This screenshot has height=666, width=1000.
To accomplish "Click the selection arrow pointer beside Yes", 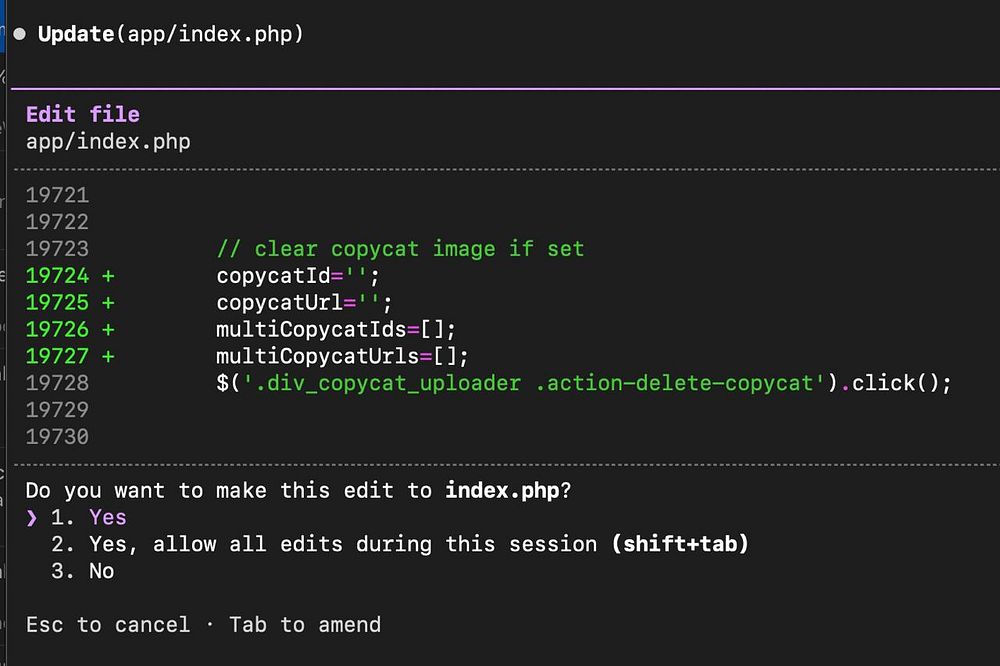I will [32, 518].
